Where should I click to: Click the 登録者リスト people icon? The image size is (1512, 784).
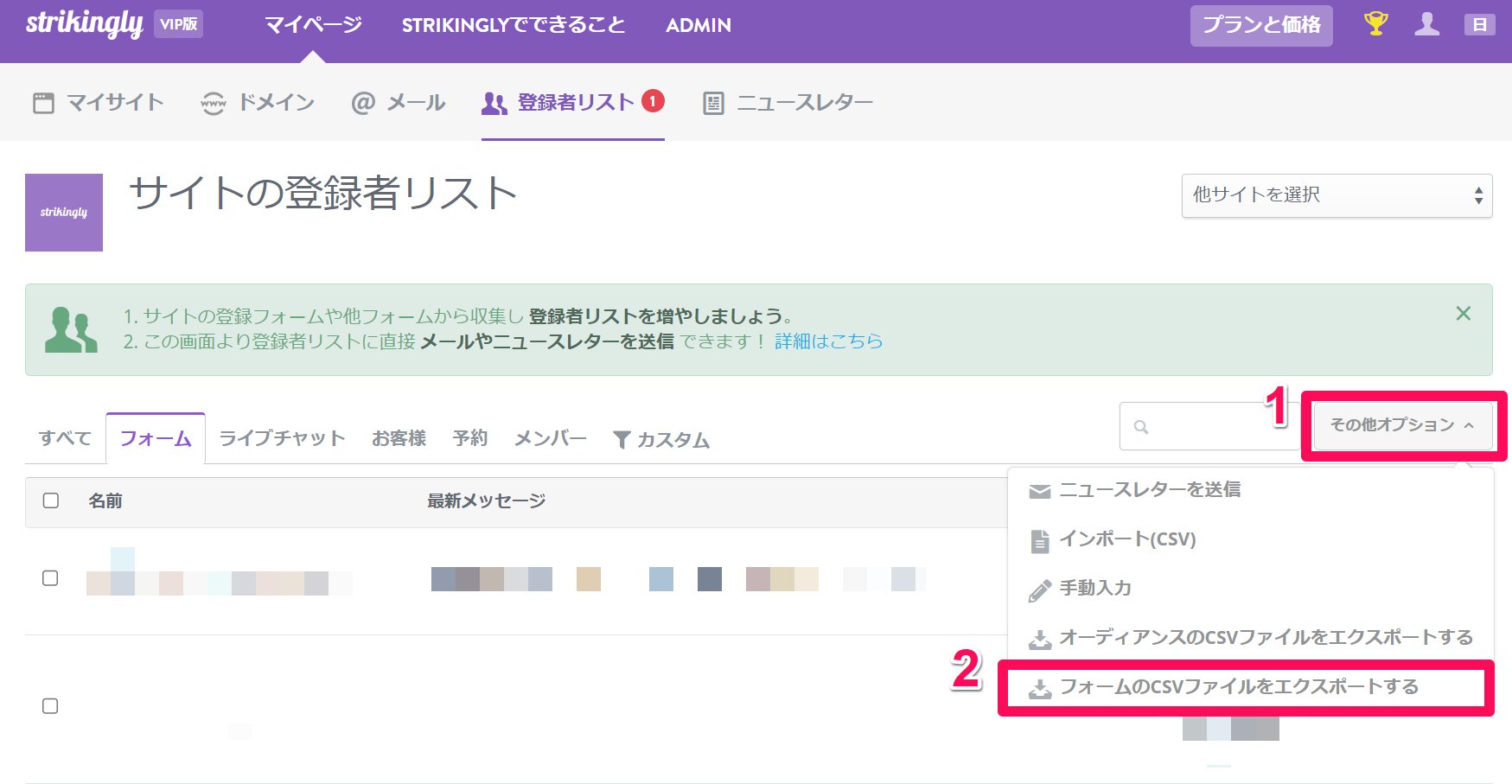(x=494, y=104)
